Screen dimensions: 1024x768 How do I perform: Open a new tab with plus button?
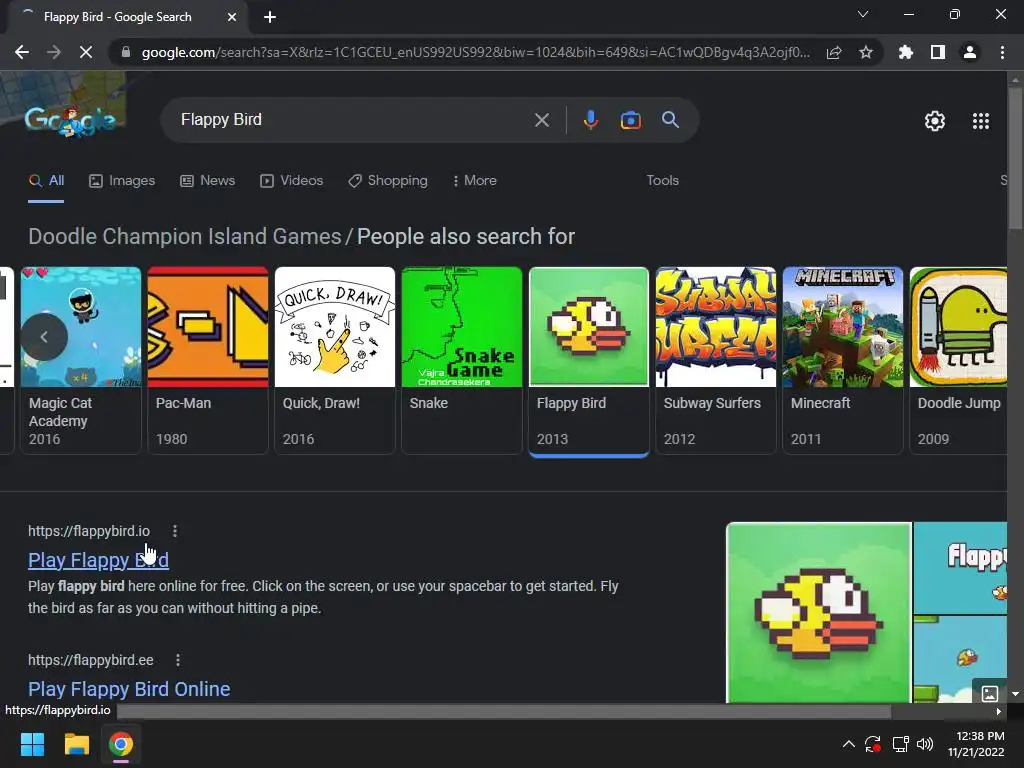point(270,17)
